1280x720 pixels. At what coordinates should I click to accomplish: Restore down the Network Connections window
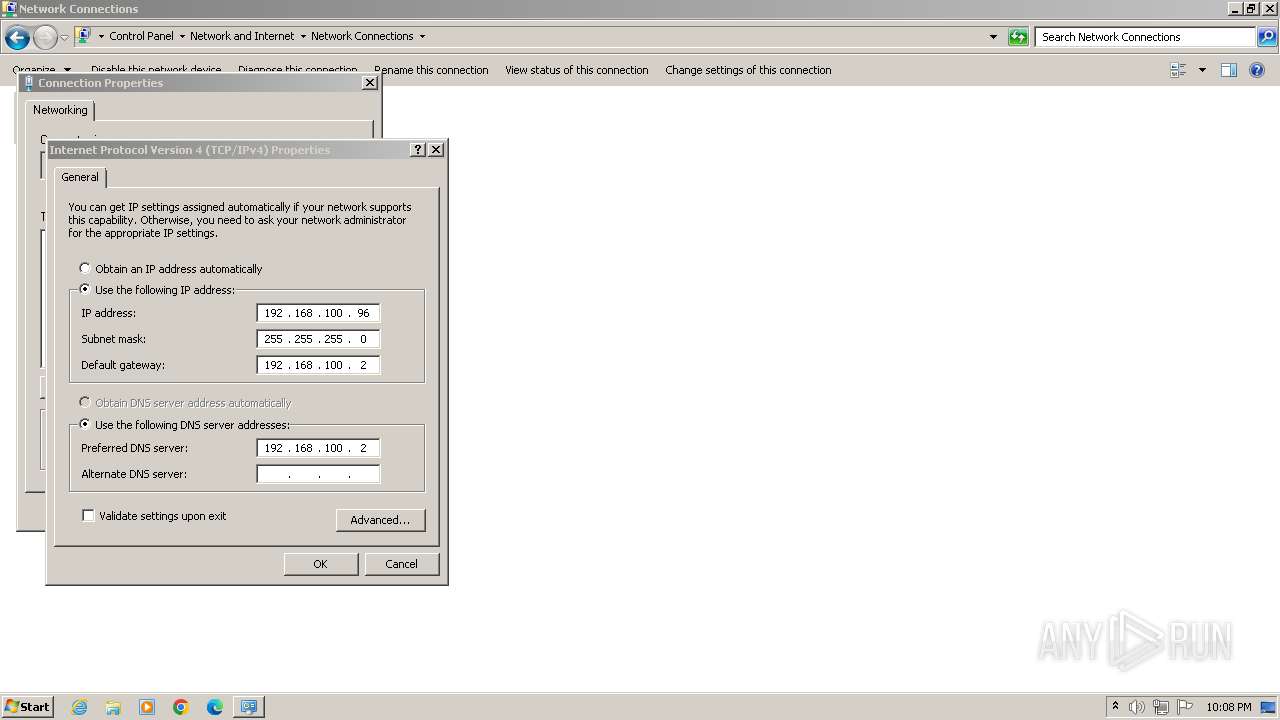1251,9
